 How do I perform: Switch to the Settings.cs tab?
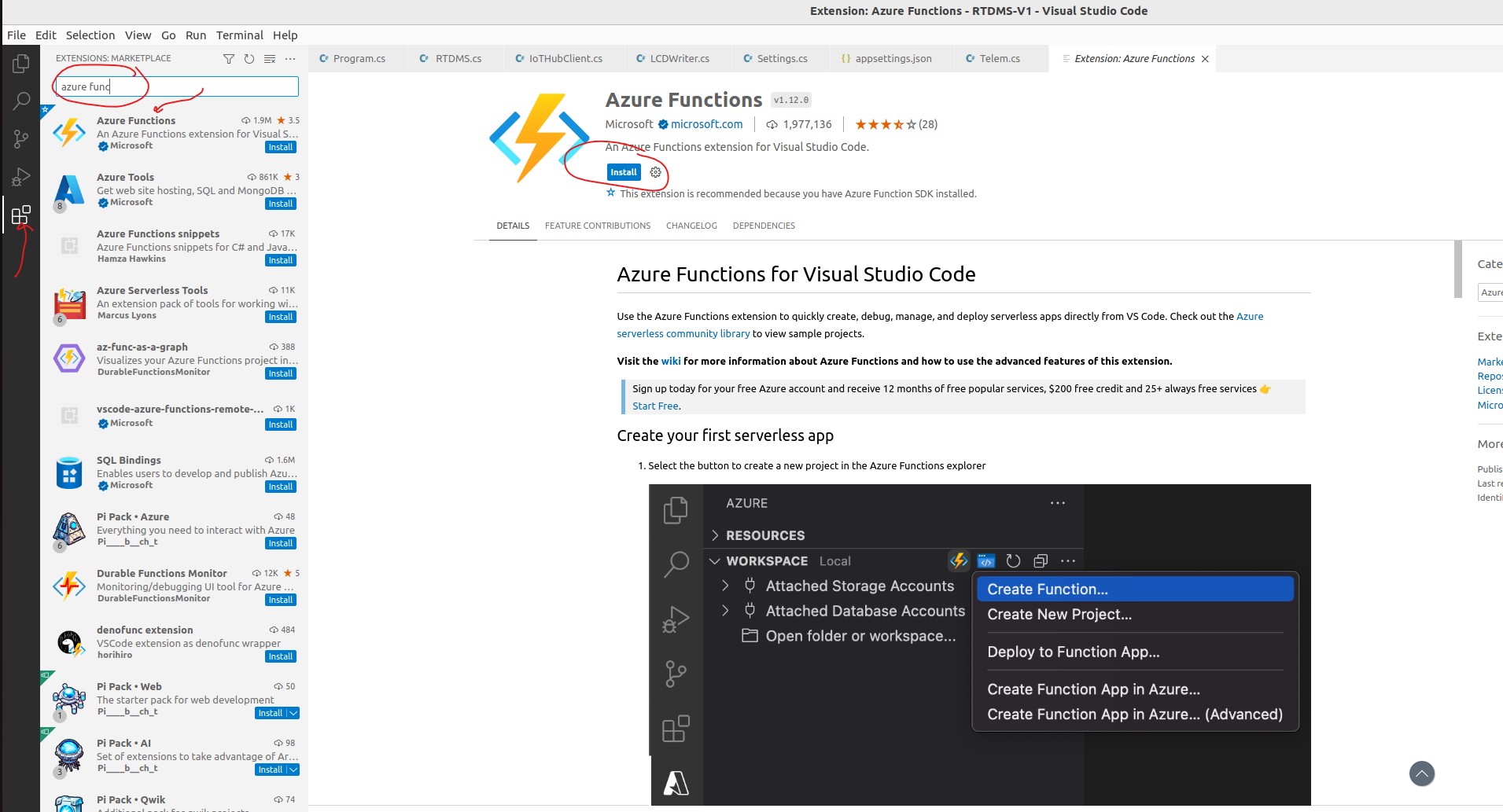point(782,59)
